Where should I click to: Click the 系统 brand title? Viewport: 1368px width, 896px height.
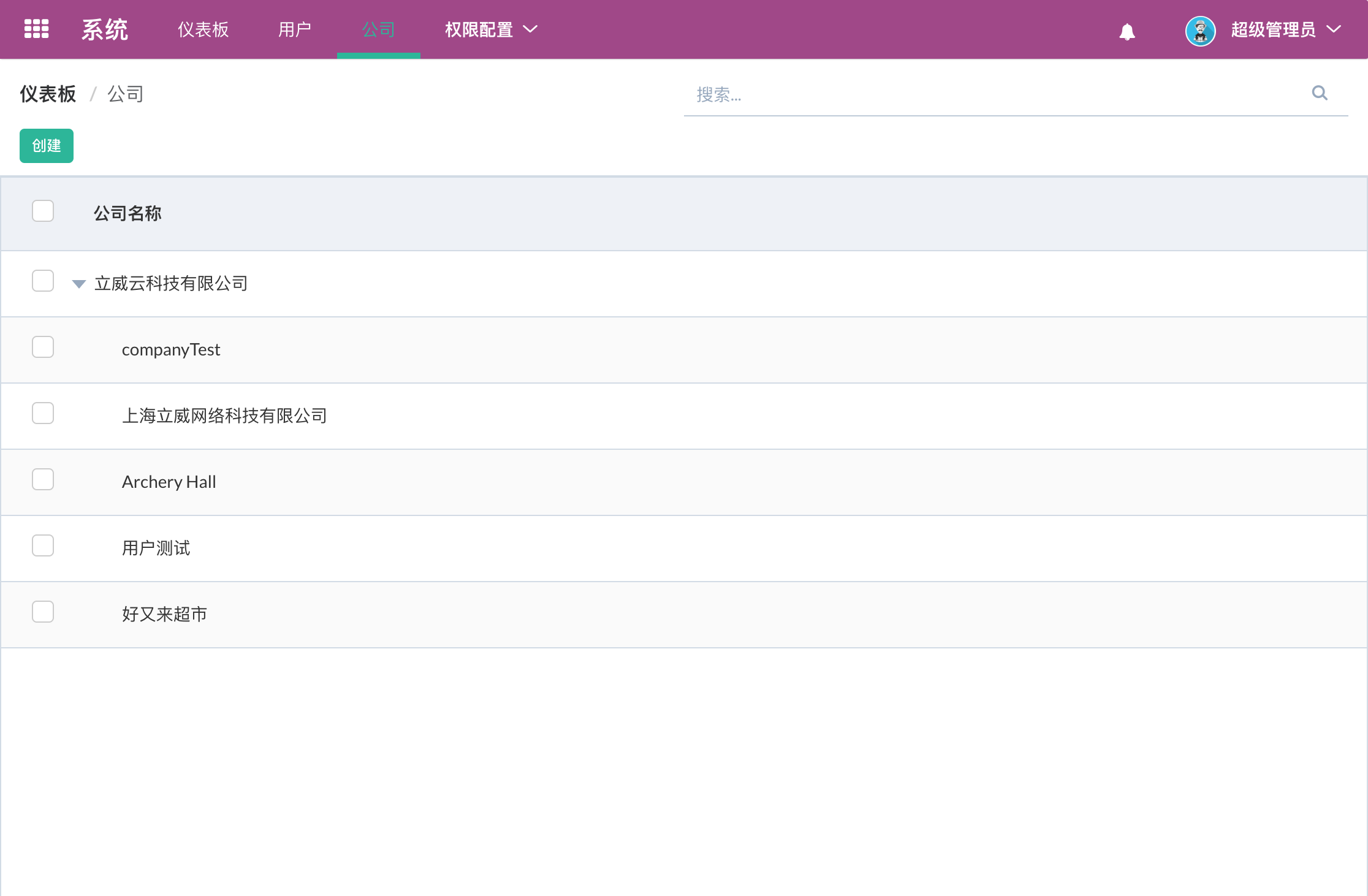click(105, 29)
